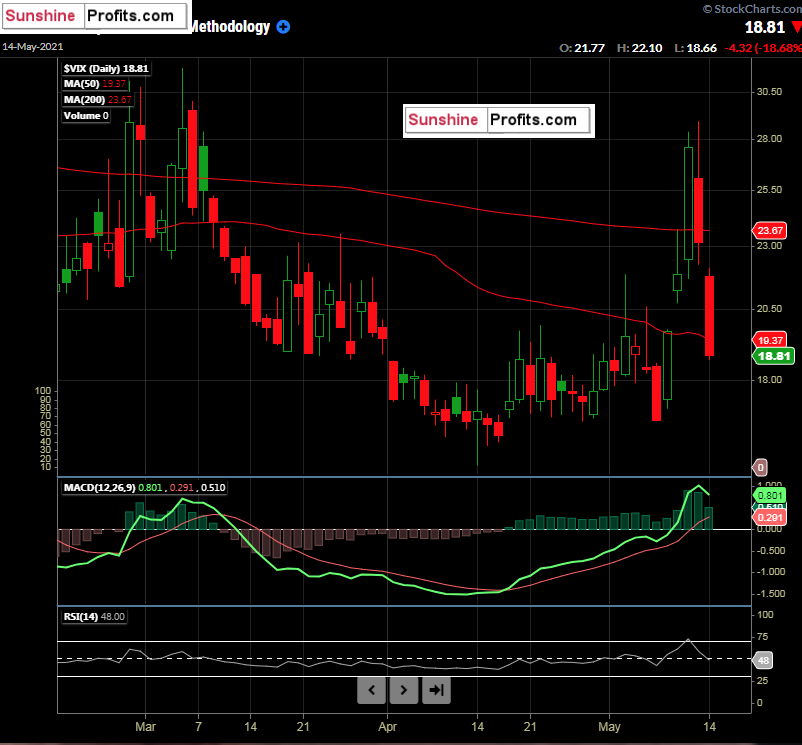Click the 20.50 price axis label
This screenshot has width=802, height=745.
point(769,309)
